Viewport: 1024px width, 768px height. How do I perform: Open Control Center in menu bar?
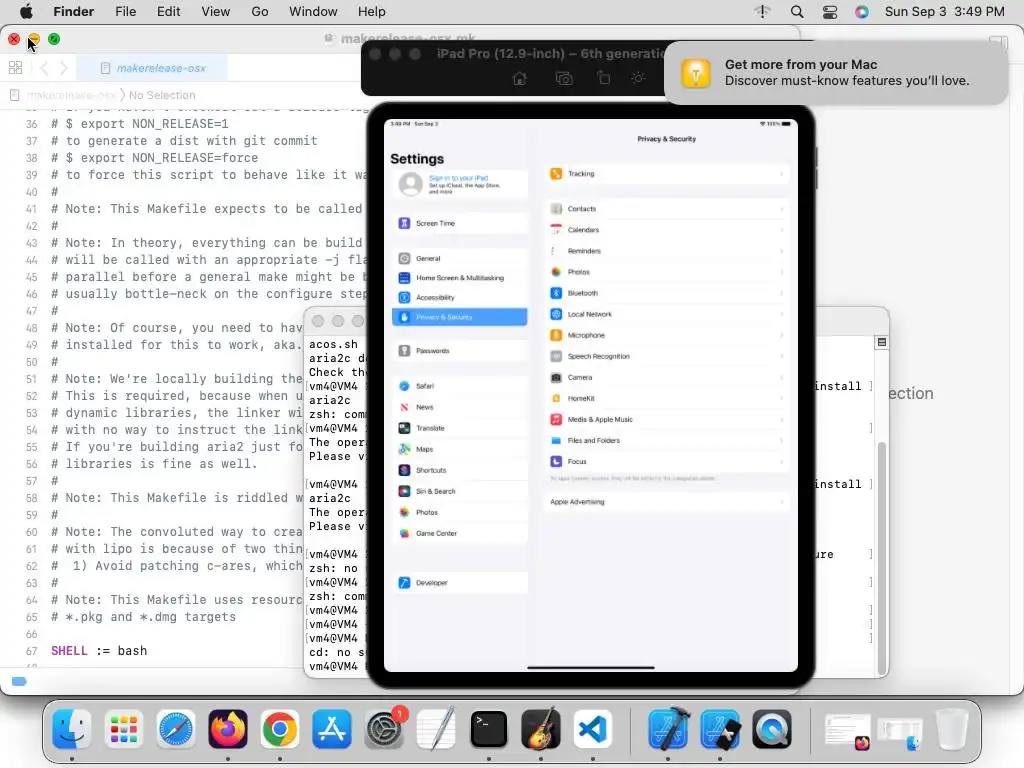830,12
